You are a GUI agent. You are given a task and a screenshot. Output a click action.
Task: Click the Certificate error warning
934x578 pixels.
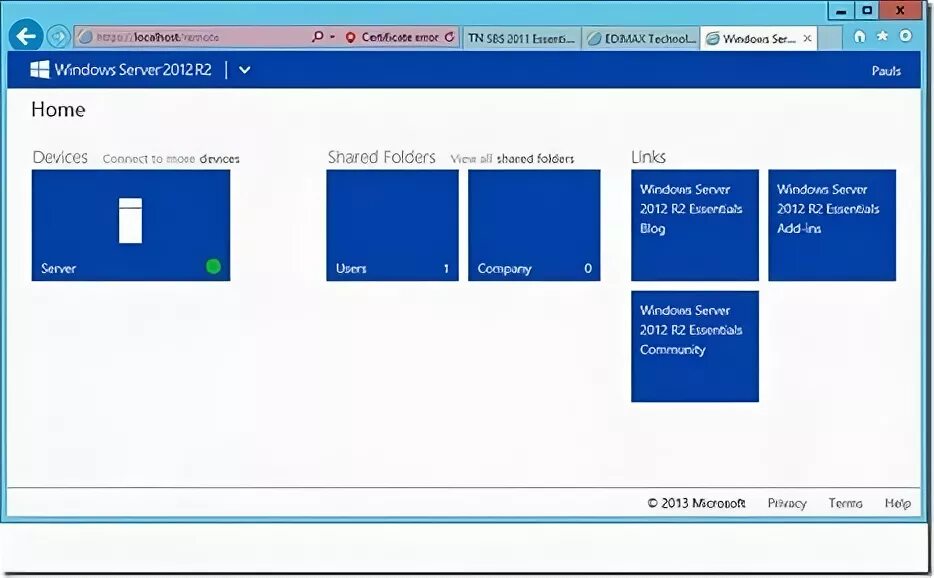pyautogui.click(x=393, y=37)
